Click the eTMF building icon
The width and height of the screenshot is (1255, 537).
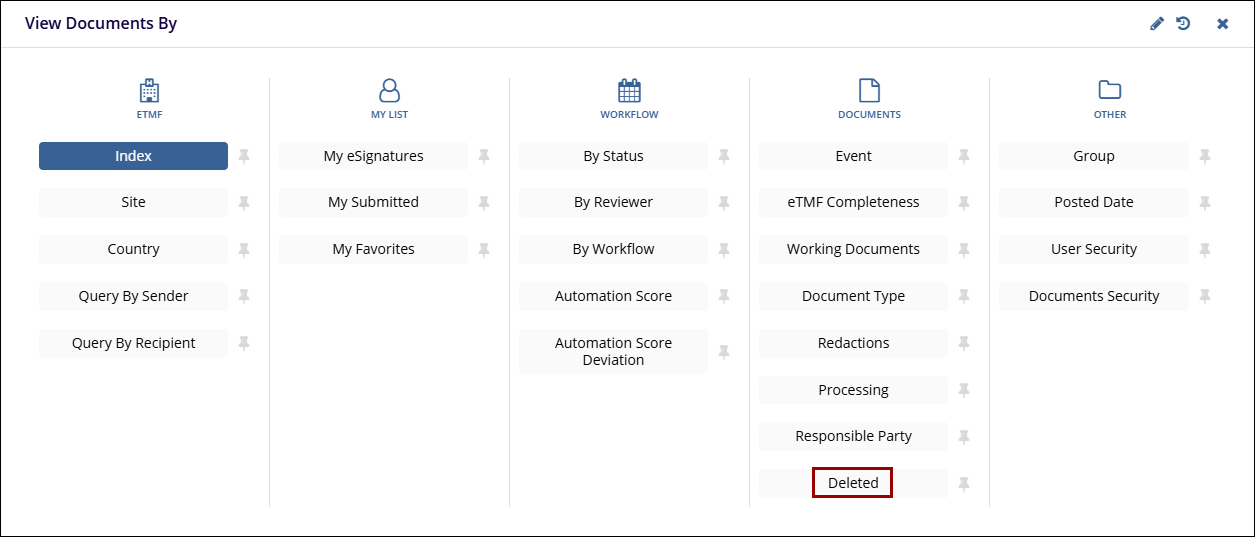(x=149, y=91)
